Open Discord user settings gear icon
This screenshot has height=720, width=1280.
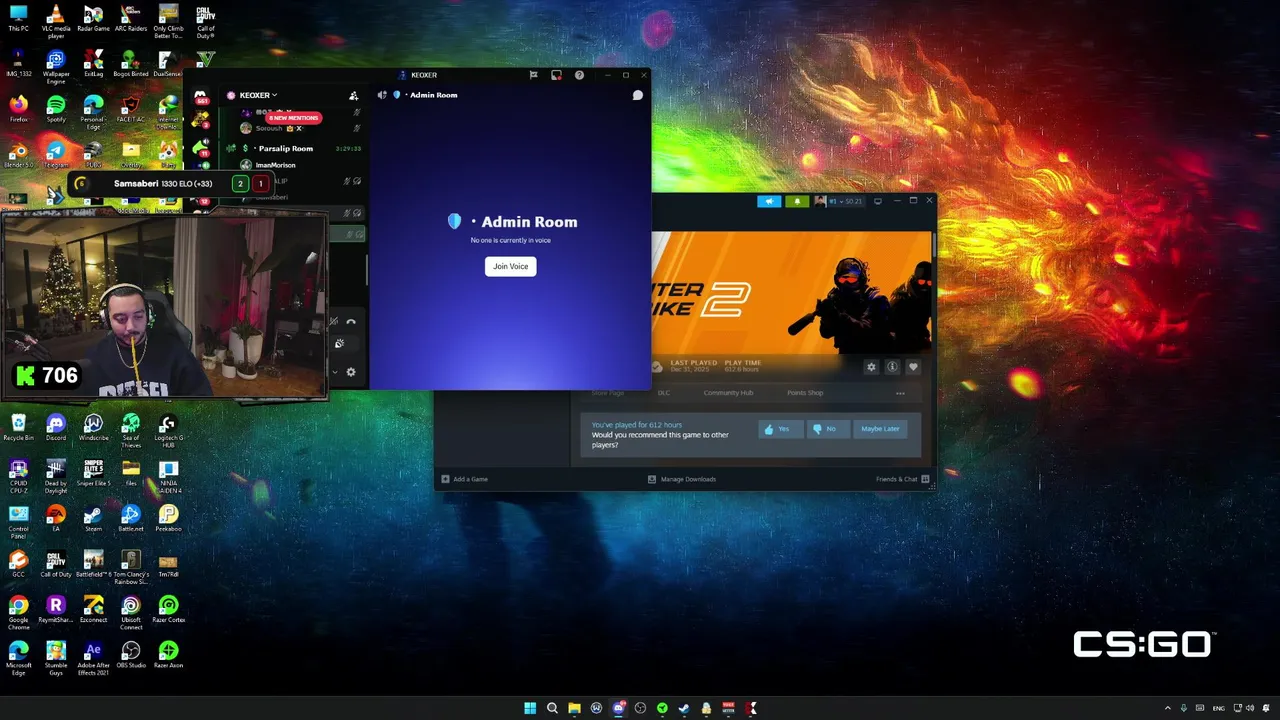click(350, 372)
